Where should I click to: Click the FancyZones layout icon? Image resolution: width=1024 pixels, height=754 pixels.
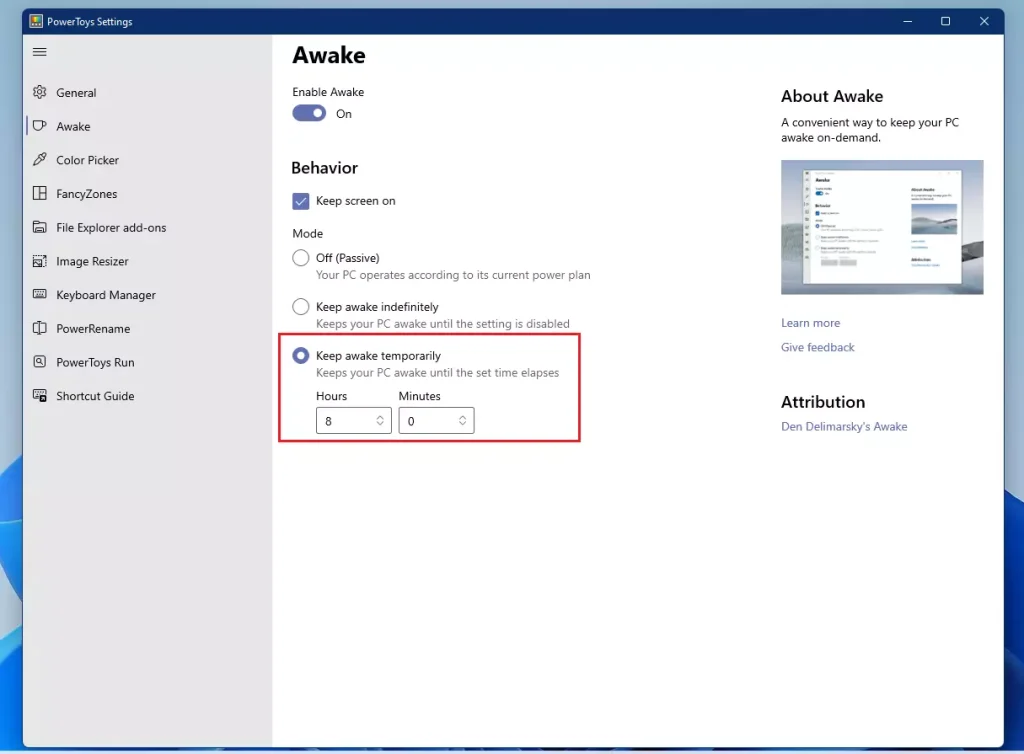[x=40, y=193]
